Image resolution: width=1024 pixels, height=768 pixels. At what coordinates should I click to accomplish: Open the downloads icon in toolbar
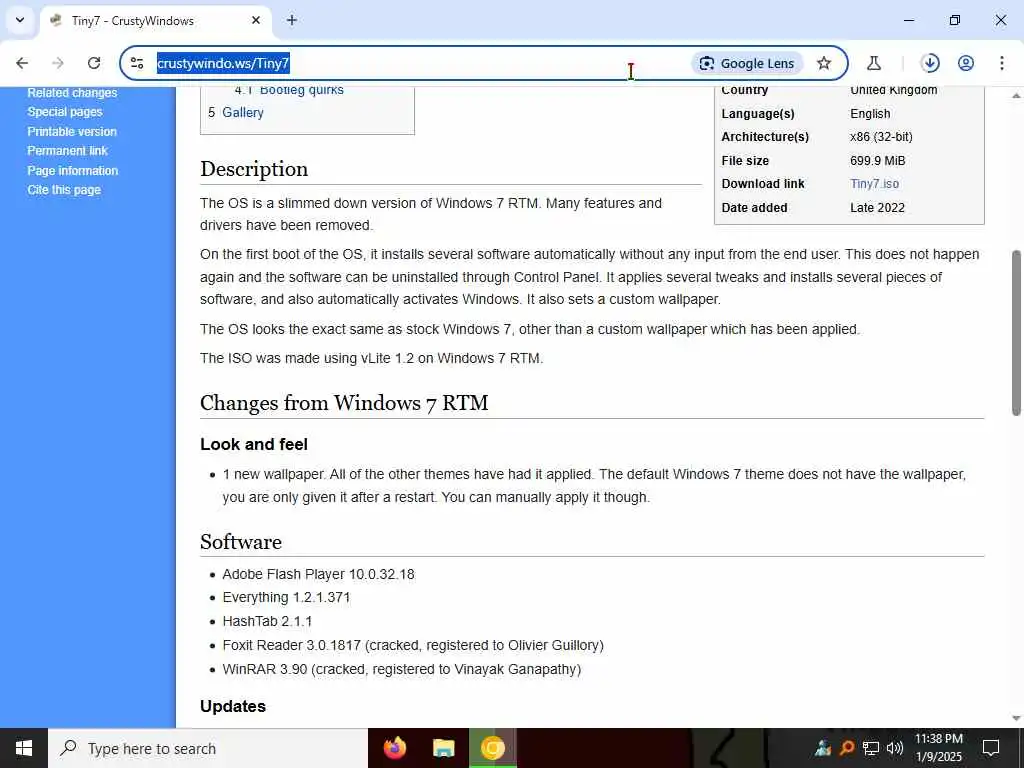(930, 63)
